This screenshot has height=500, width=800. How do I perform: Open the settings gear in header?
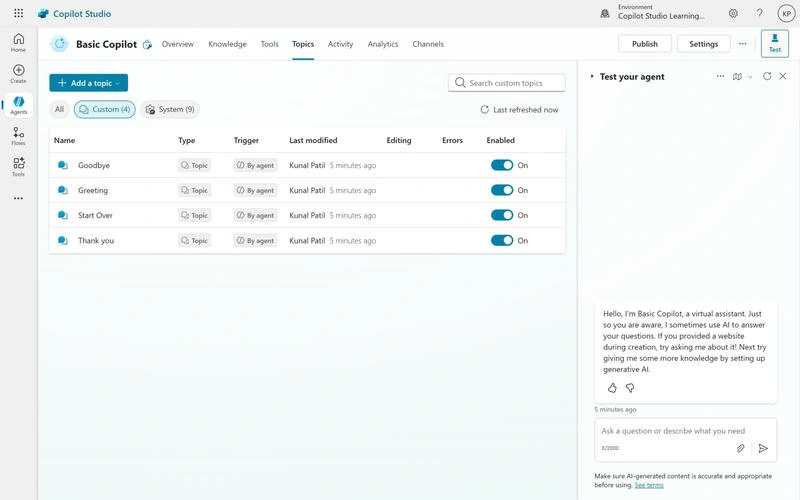click(x=733, y=14)
